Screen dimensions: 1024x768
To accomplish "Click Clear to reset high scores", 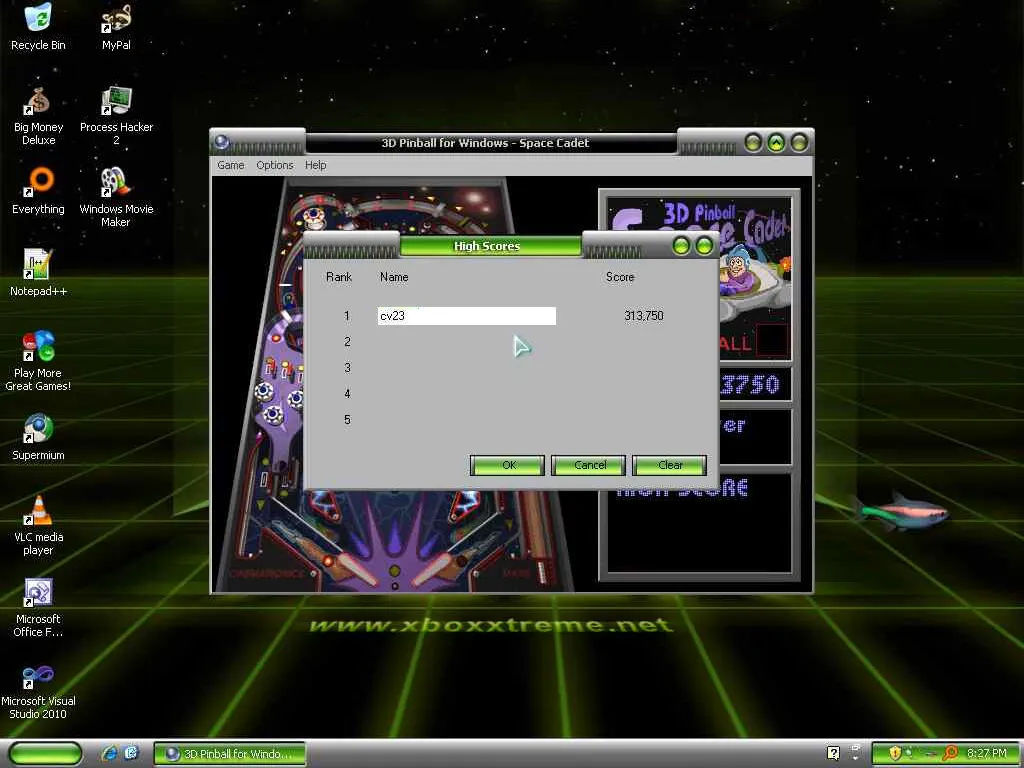I will click(669, 465).
